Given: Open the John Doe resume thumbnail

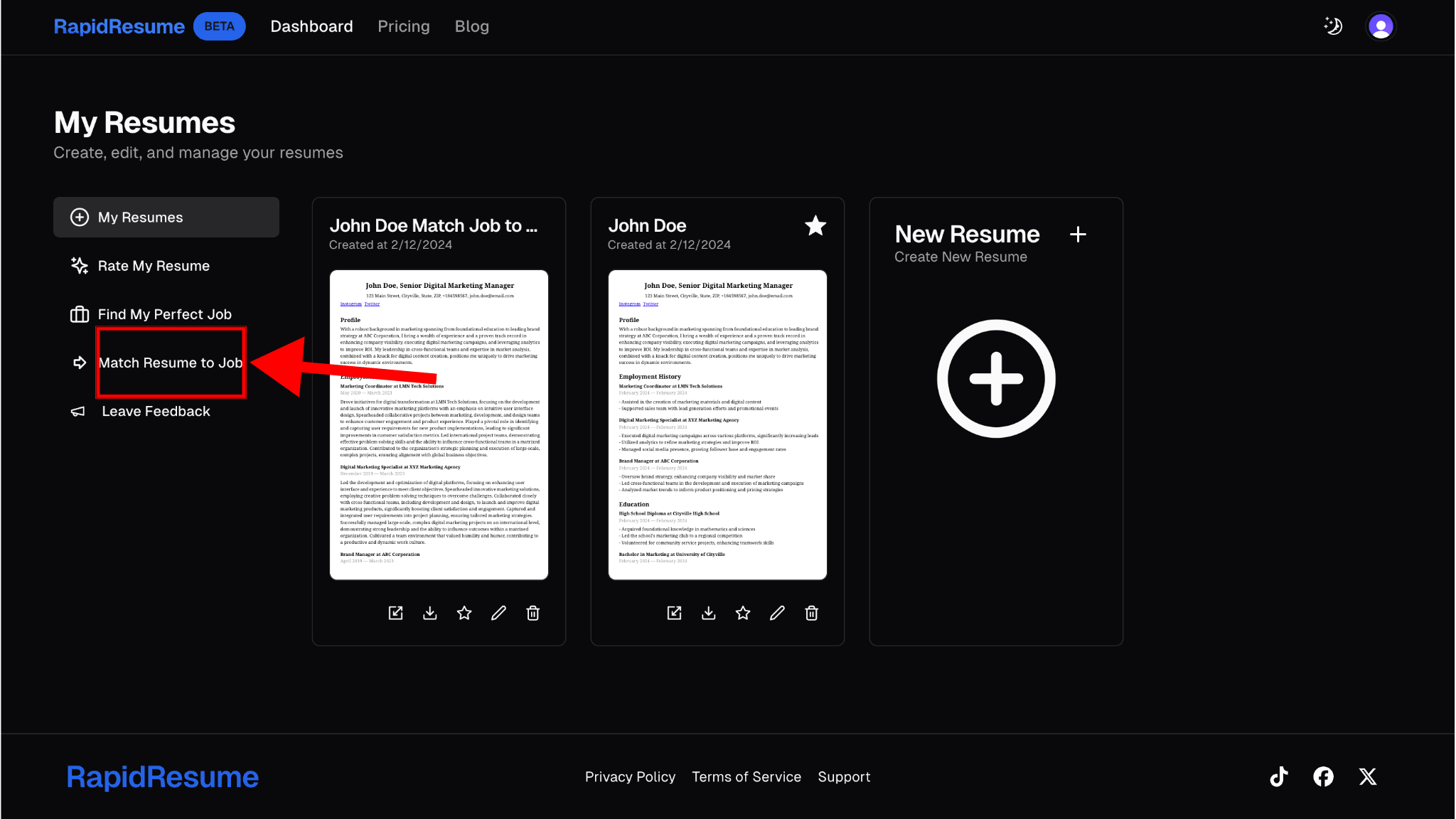Looking at the screenshot, I should (x=718, y=425).
